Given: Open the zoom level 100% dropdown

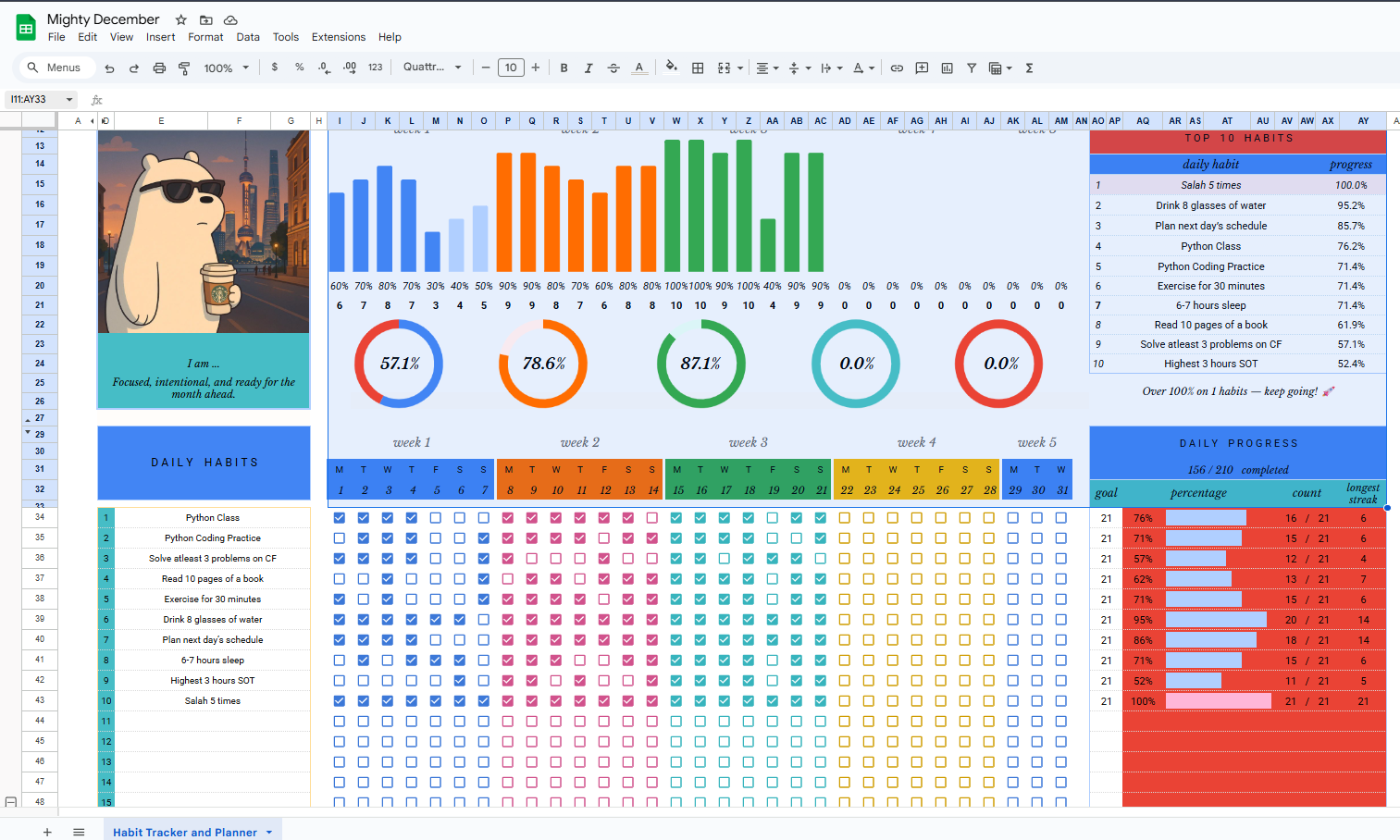Looking at the screenshot, I should click(x=226, y=68).
